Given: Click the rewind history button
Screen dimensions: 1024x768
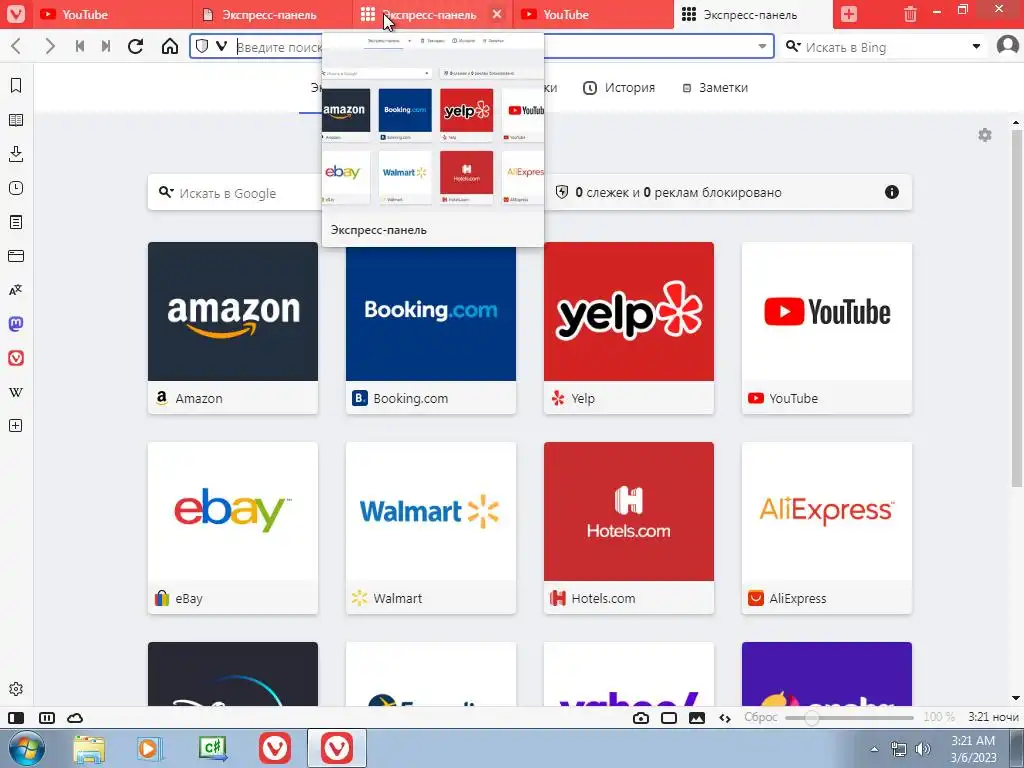Looking at the screenshot, I should click(x=80, y=46).
